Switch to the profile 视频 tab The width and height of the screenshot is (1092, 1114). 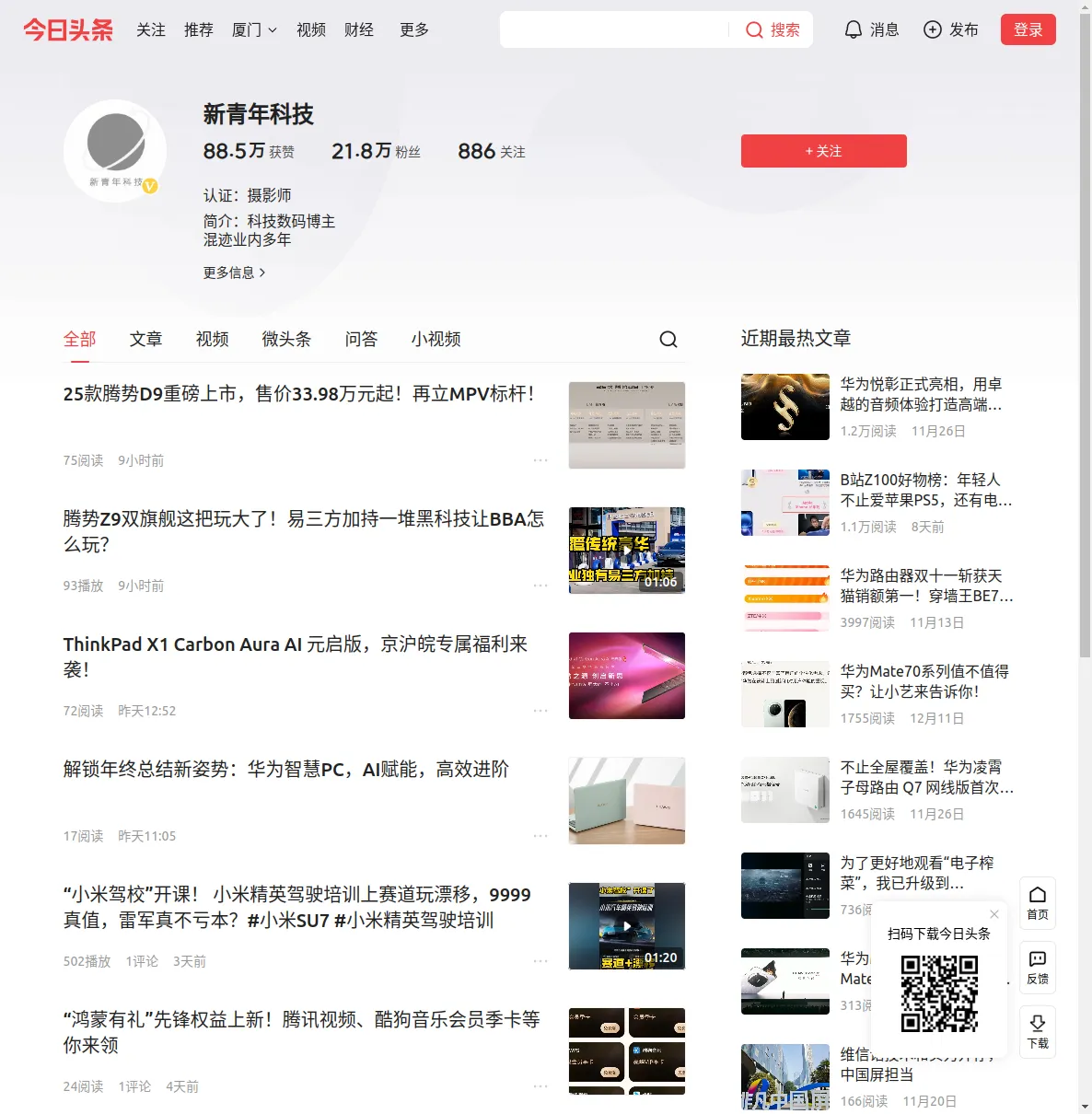click(213, 340)
